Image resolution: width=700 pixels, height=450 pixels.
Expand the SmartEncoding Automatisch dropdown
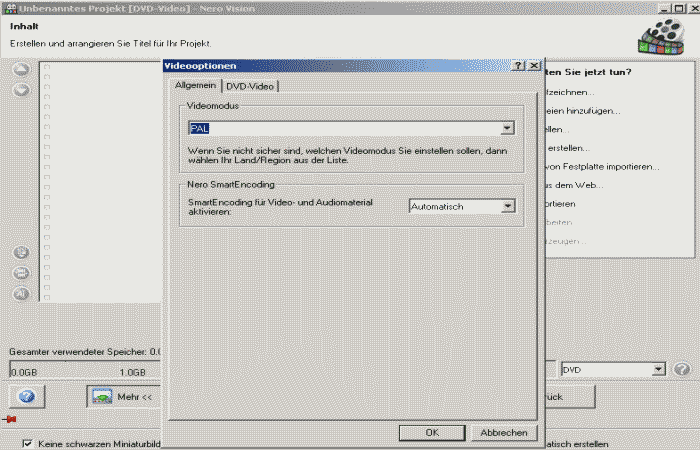point(507,206)
